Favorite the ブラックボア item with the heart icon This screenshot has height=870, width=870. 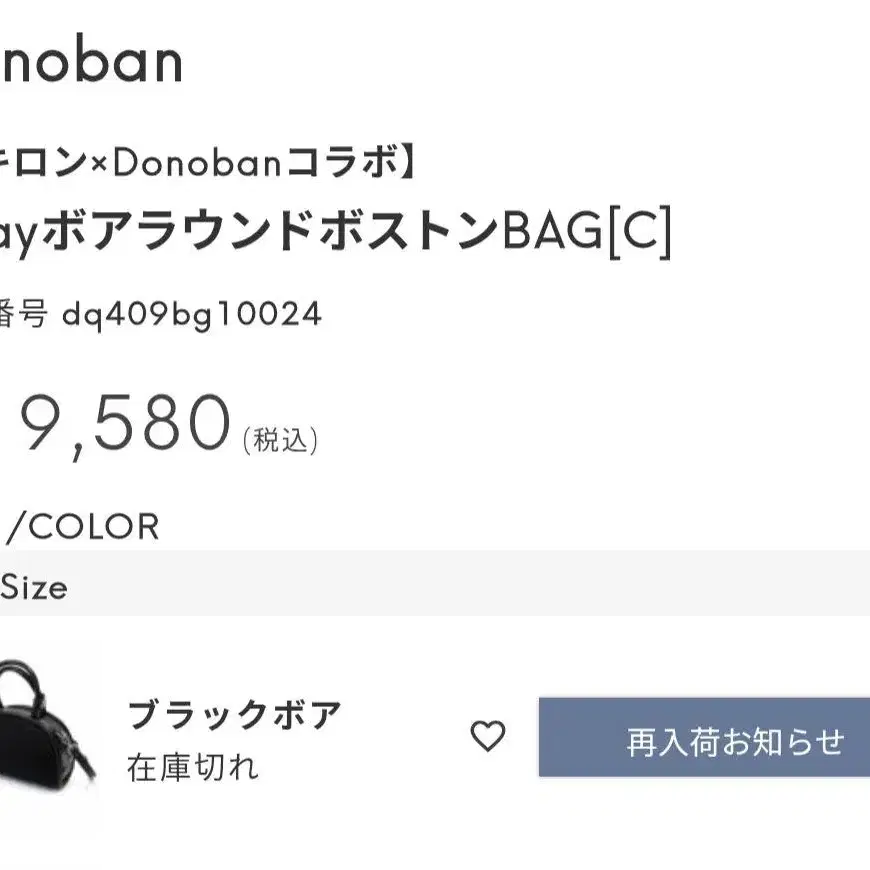[488, 736]
